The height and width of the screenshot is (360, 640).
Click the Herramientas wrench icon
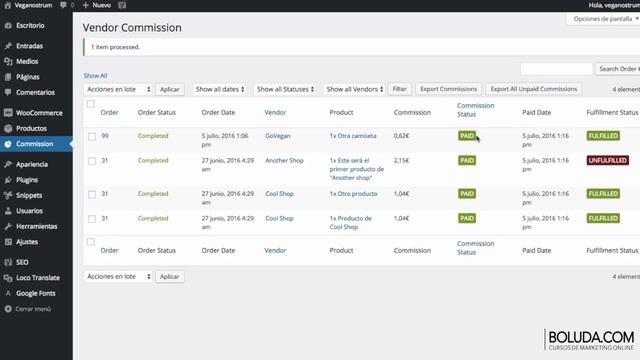tap(8, 226)
